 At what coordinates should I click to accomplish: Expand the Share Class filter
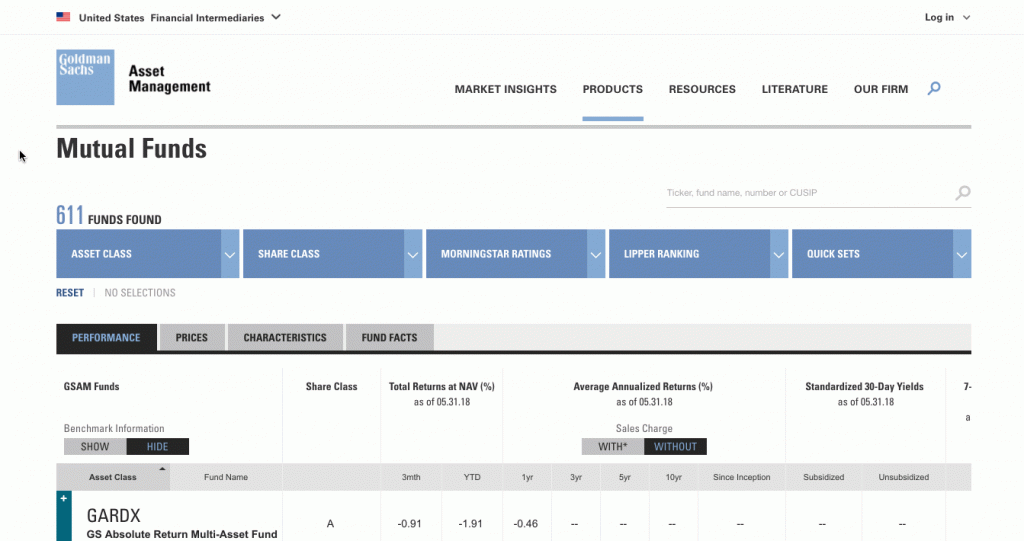coord(332,254)
